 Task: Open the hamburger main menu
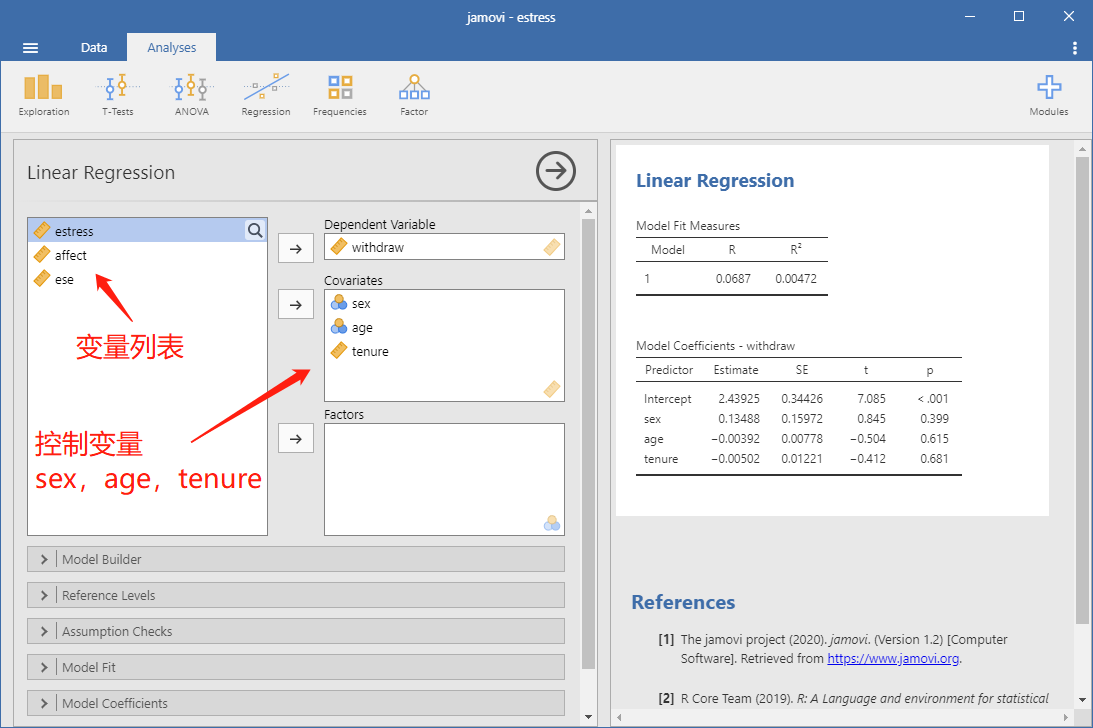[x=30, y=47]
